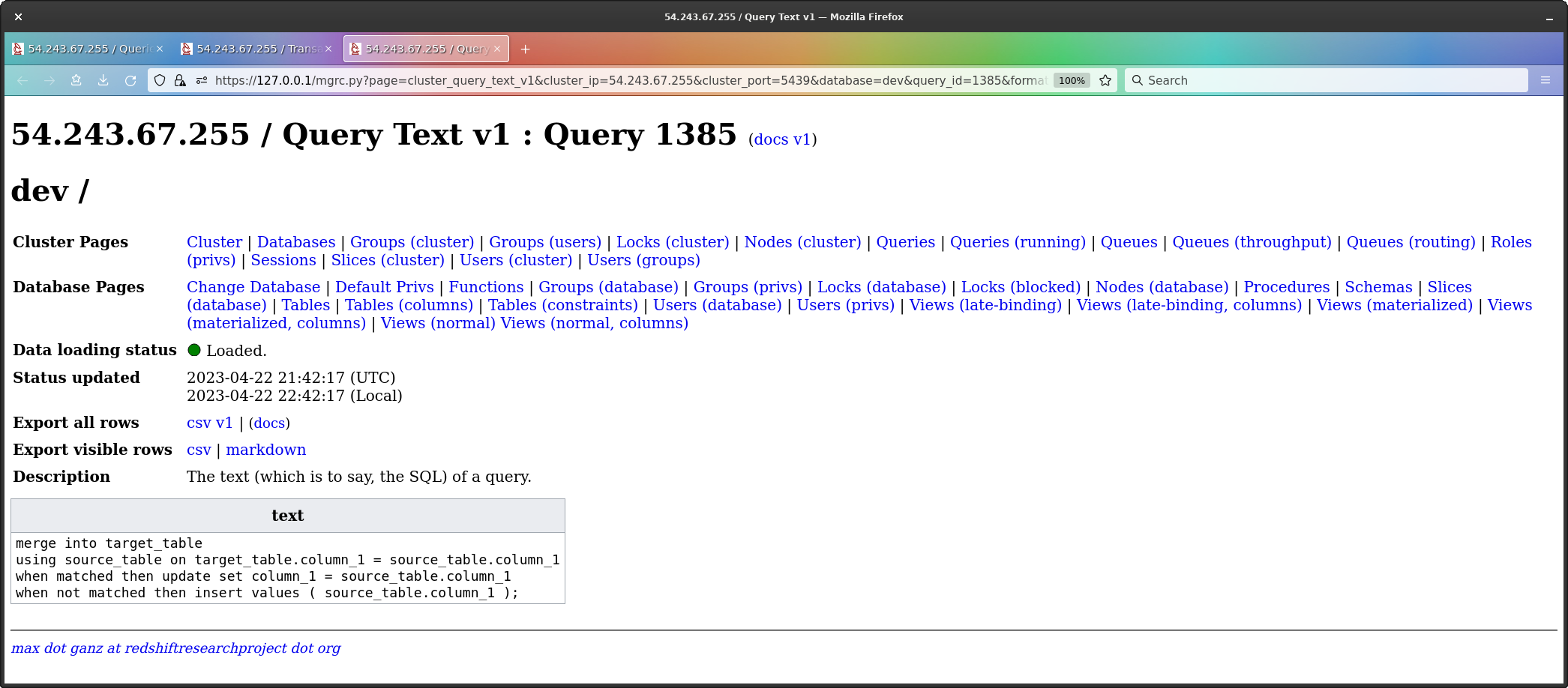Screen dimensions: 1568x688
Task: Open the Sessions link
Action: (x=283, y=260)
